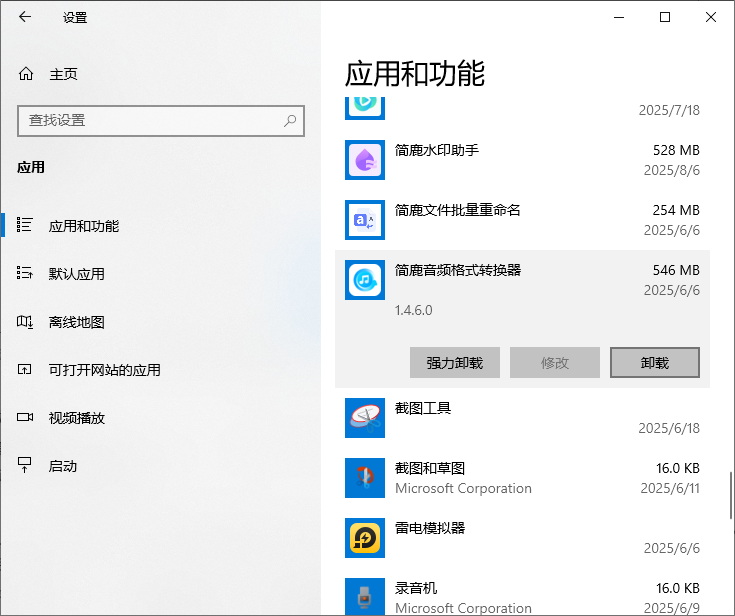Click the 设置 window title
The width and height of the screenshot is (735, 616).
pyautogui.click(x=75, y=18)
